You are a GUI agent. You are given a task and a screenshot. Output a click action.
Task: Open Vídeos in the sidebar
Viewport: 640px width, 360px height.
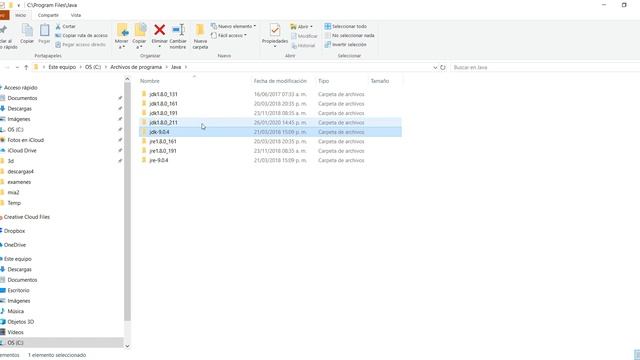point(16,333)
